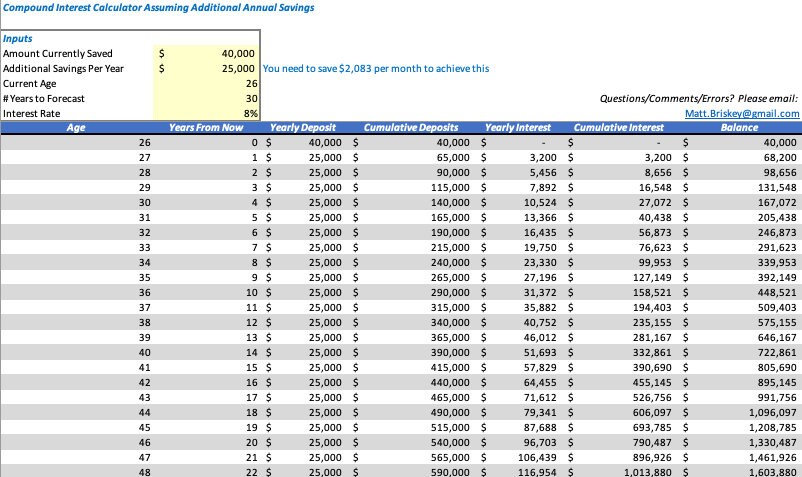Select Years From Now cell 15
The height and width of the screenshot is (477, 802).
pyautogui.click(x=252, y=368)
